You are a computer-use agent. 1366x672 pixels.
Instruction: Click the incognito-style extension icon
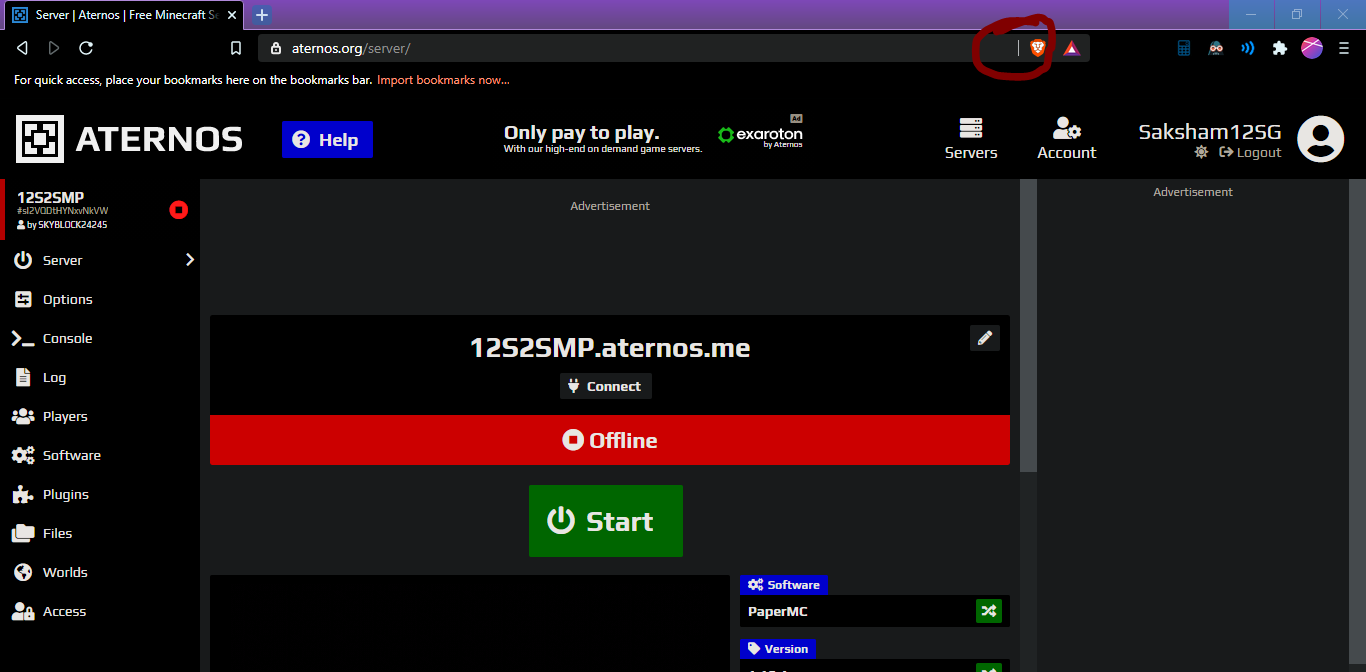[x=1216, y=48]
